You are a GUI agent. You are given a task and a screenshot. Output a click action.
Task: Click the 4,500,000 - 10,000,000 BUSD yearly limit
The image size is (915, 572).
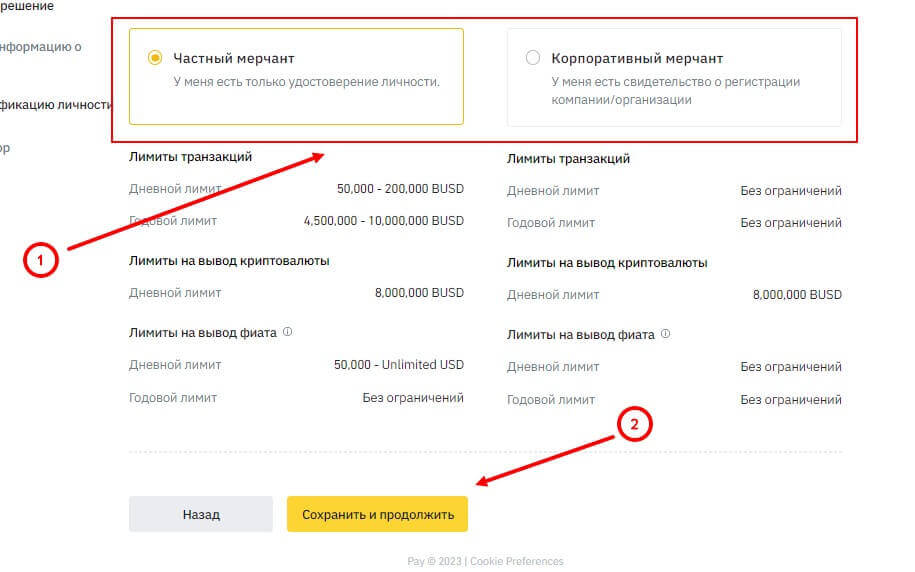coord(383,220)
